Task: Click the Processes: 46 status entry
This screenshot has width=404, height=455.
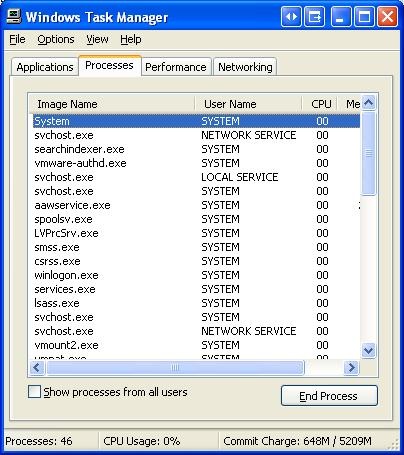Action: (39, 441)
